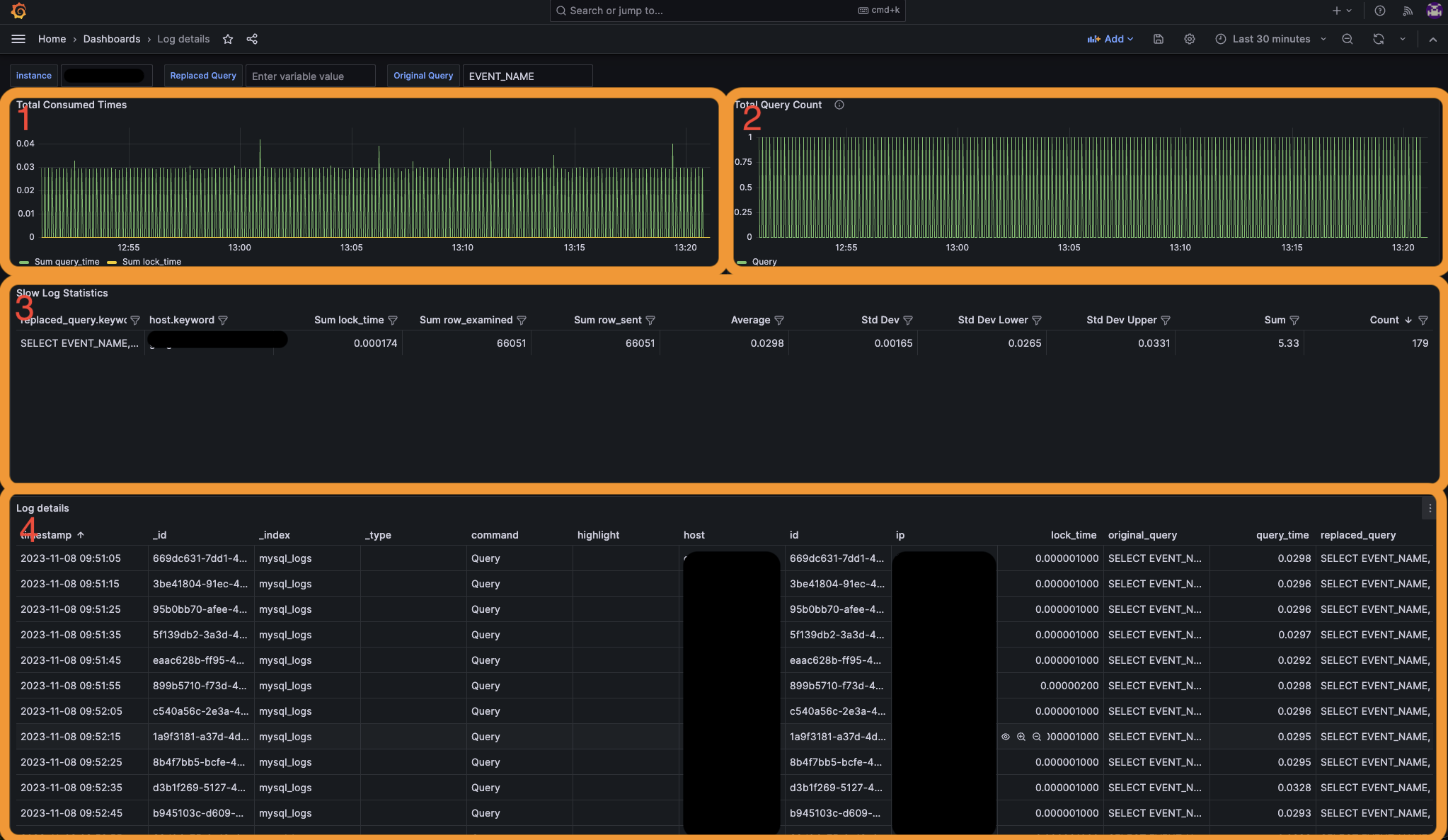This screenshot has height=840, width=1448.
Task: Open the news RSS feed icon
Action: [1408, 11]
